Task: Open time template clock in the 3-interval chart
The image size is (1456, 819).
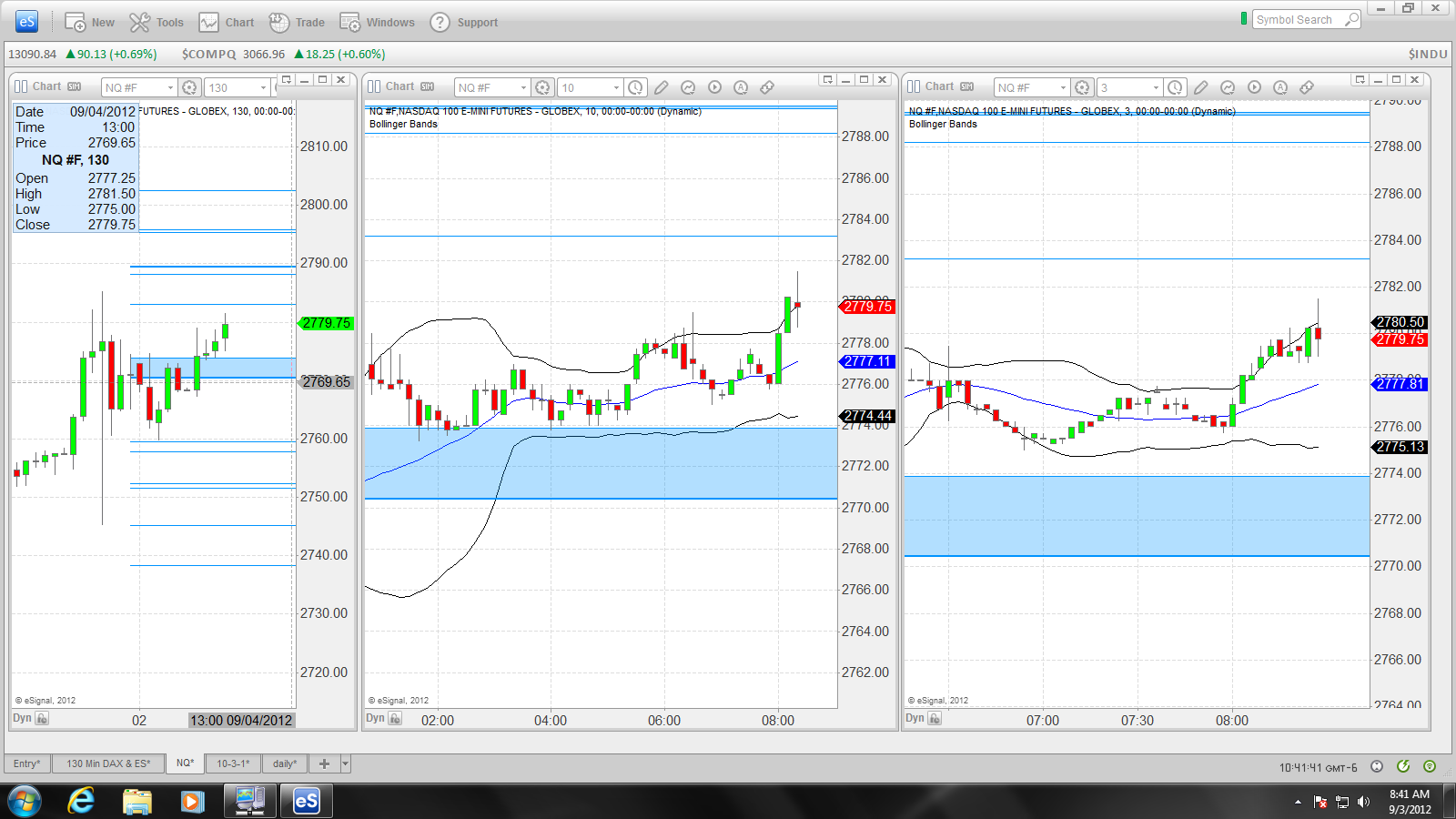Action: [1175, 87]
